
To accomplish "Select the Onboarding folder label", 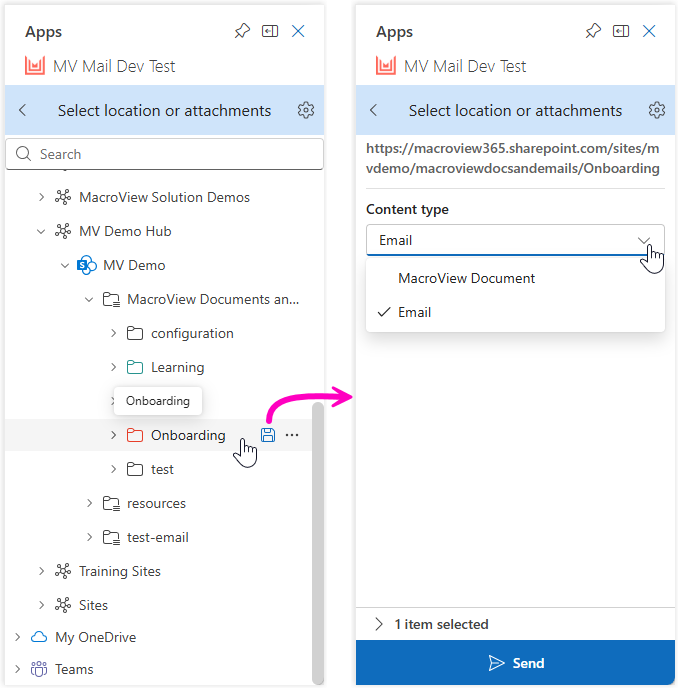I will (x=188, y=435).
